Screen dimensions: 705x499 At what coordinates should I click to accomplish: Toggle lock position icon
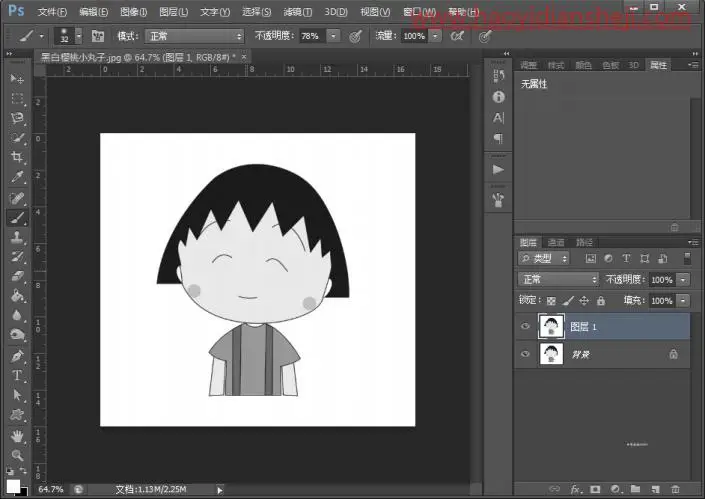tap(584, 301)
